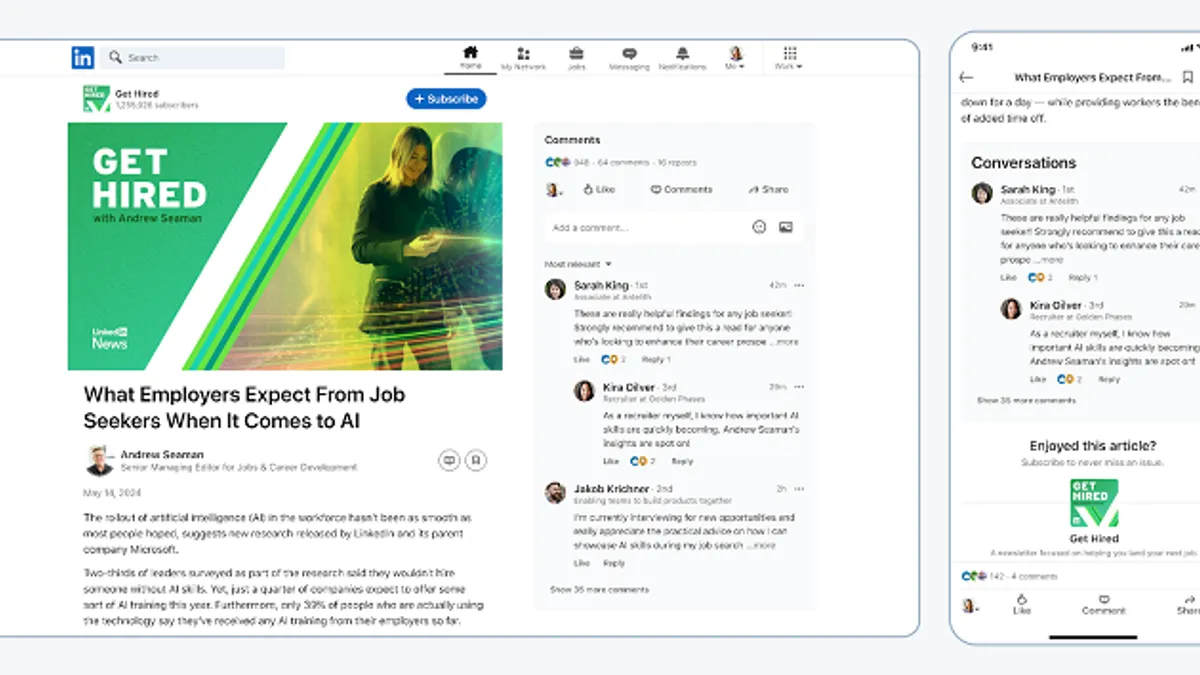1200x675 pixels.
Task: Open Kira Oliver's avatar on mobile
Action: coord(1011,308)
